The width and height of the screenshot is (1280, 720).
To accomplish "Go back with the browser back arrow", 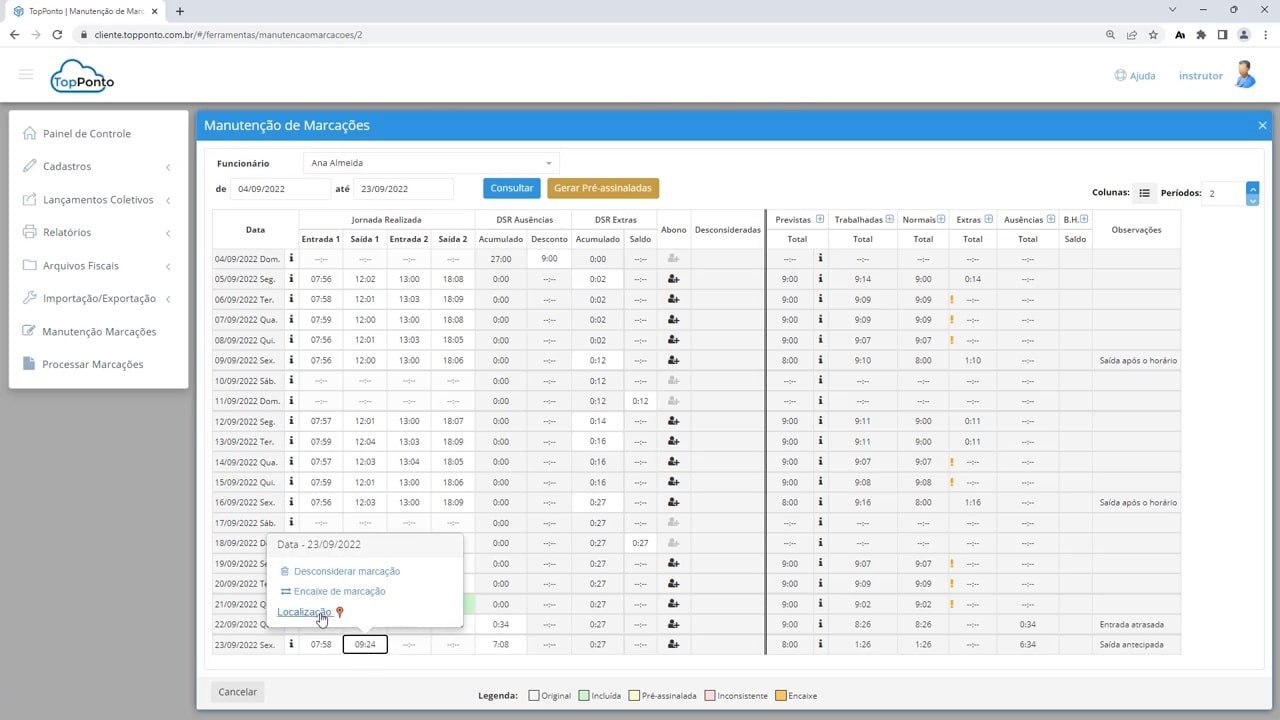I will pos(14,34).
